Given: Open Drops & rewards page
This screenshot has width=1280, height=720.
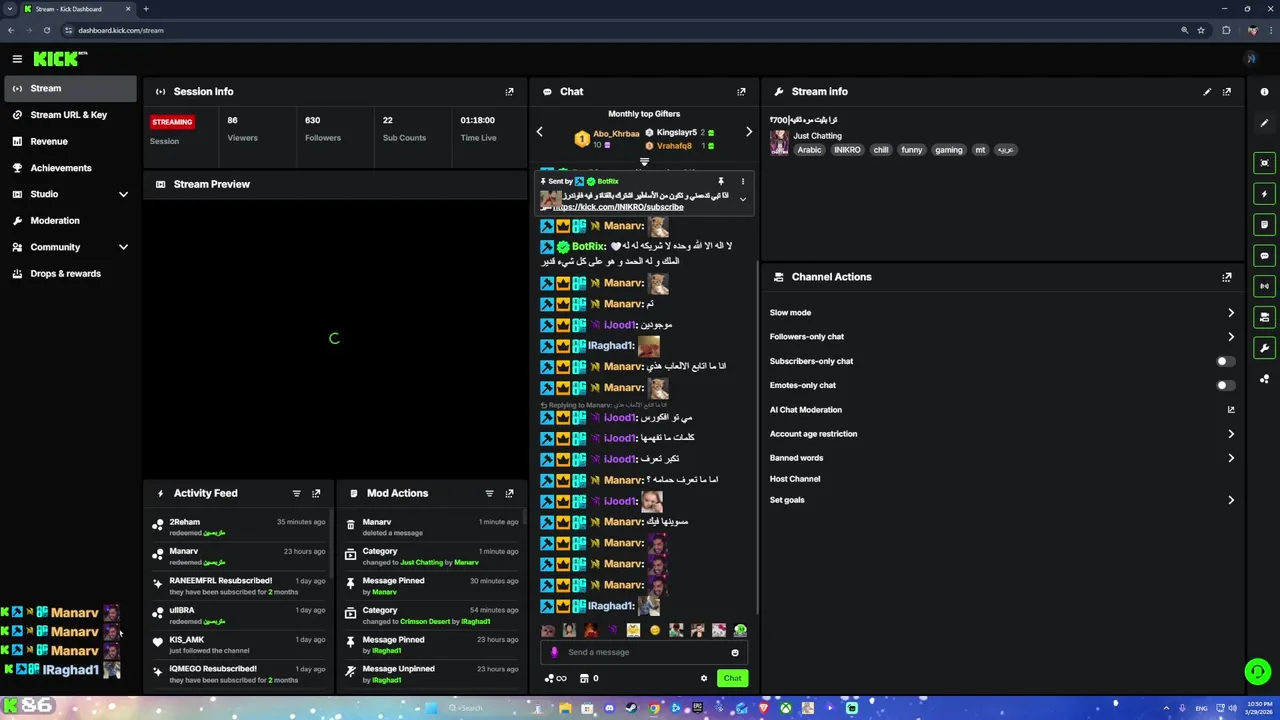Looking at the screenshot, I should tap(69, 274).
